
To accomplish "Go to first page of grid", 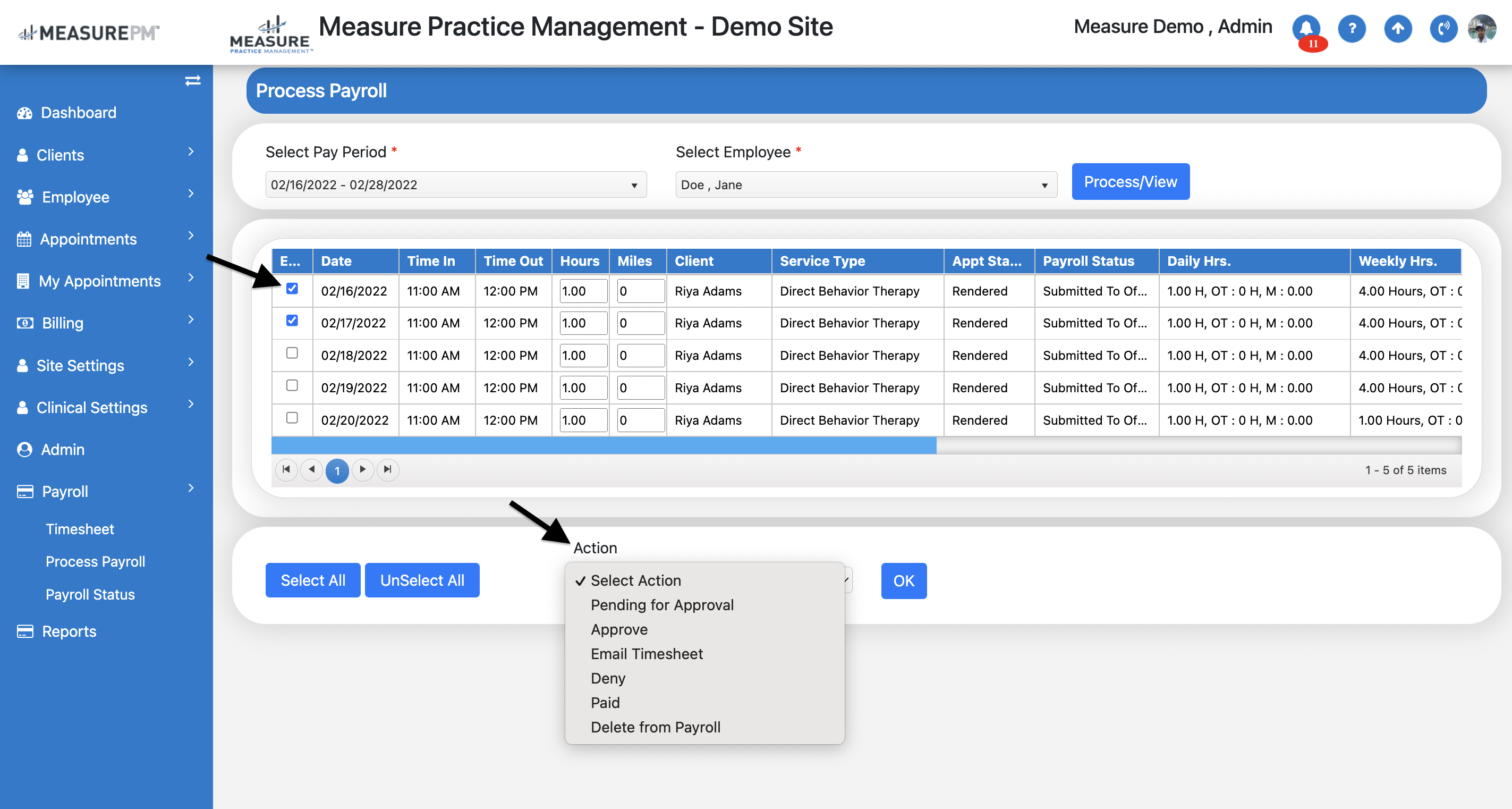I will (286, 469).
